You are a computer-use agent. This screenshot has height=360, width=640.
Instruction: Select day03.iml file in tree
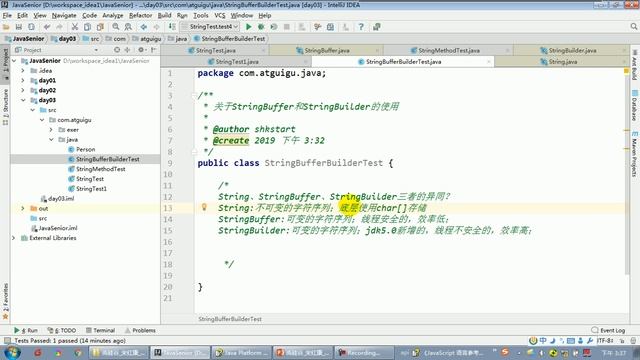(x=58, y=199)
